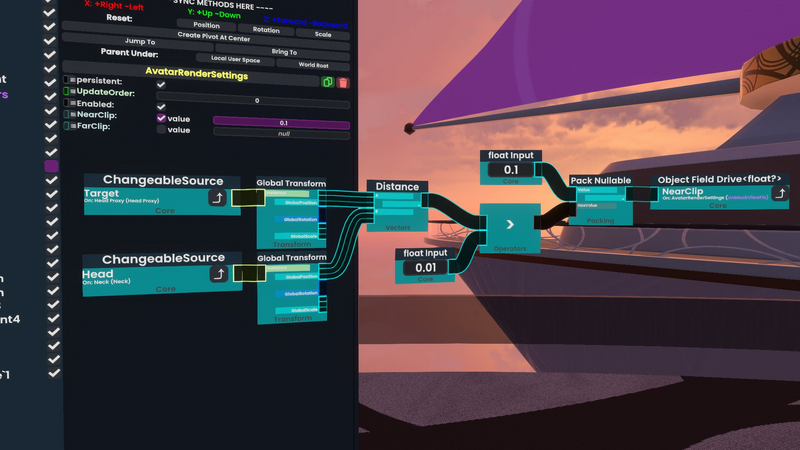This screenshot has height=450, width=800.
Task: Click the Bring To button
Action: [284, 52]
